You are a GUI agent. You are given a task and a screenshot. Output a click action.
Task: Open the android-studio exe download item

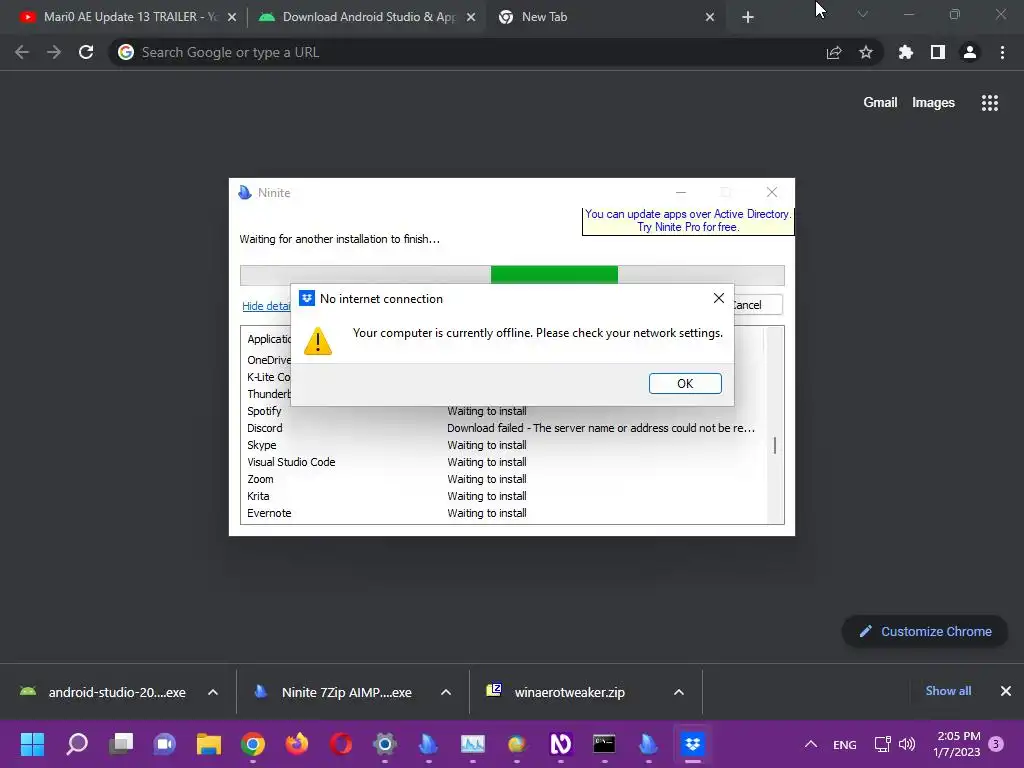(x=103, y=692)
